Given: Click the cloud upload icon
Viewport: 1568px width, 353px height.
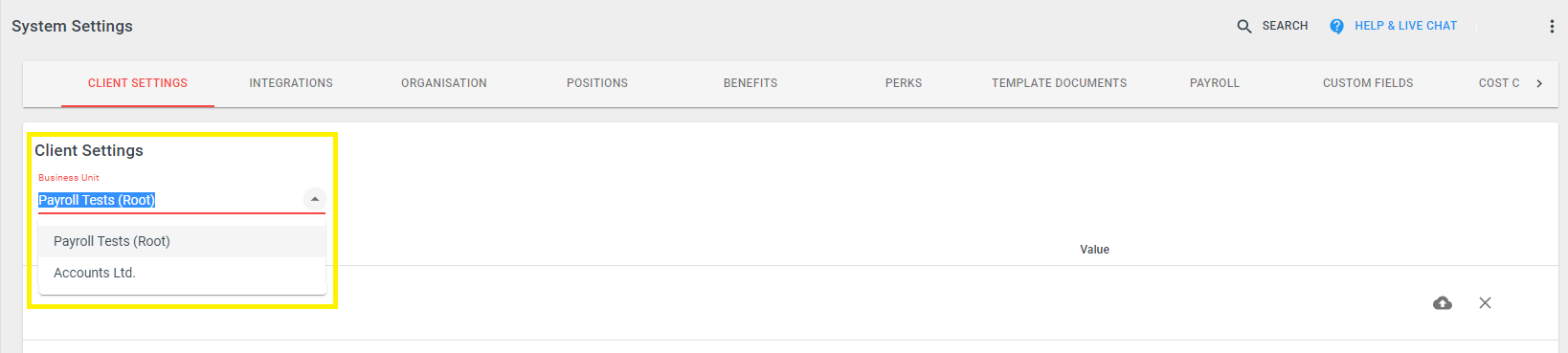Looking at the screenshot, I should point(1443,303).
